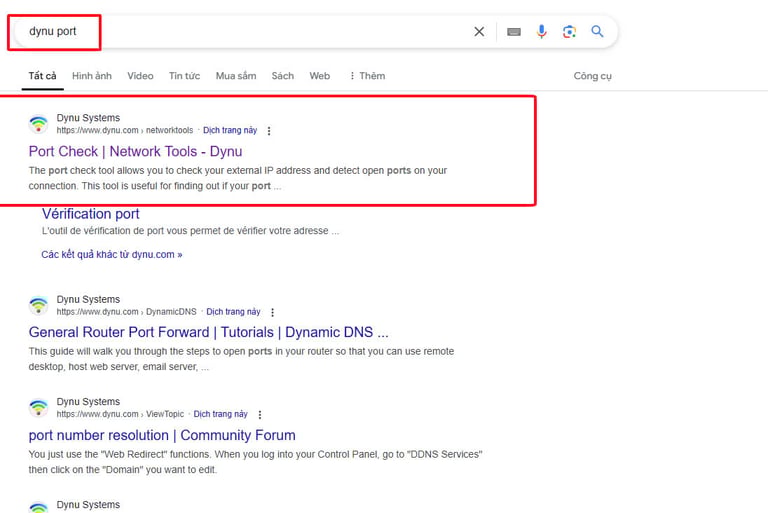The height and width of the screenshot is (513, 768).
Task: Switch to the Hình ảnh tab
Action: click(x=92, y=76)
